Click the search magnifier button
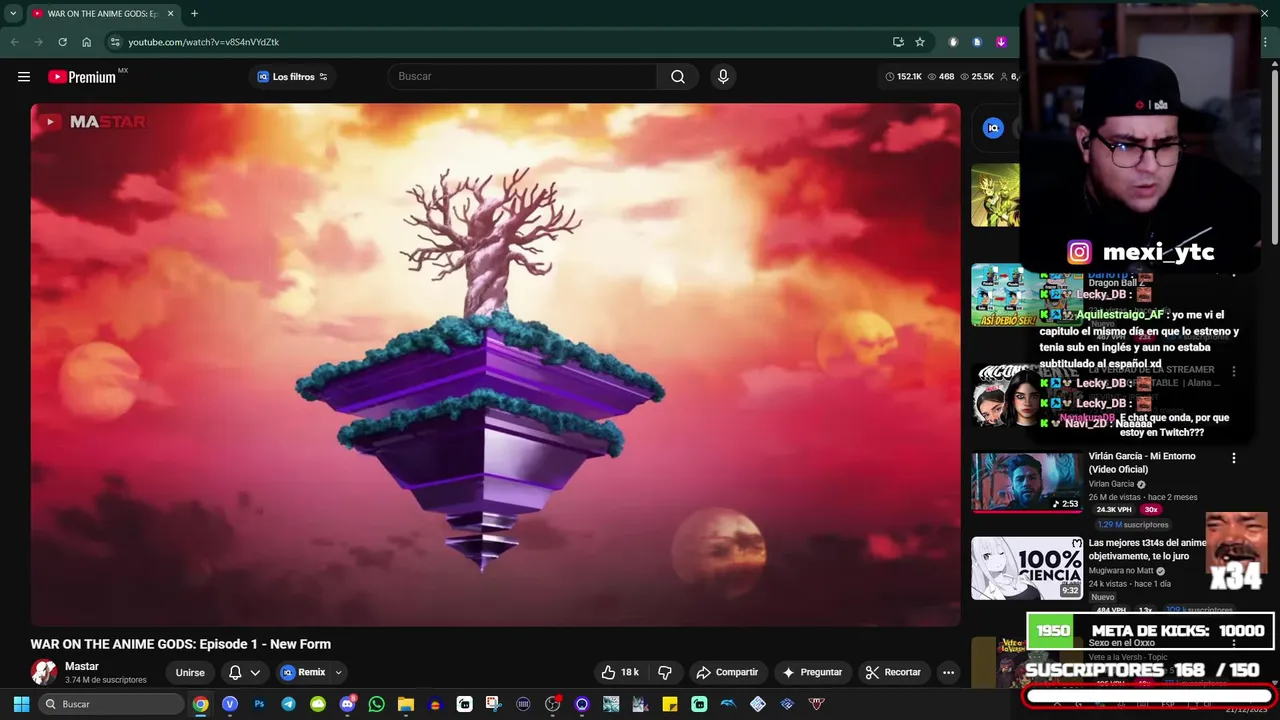This screenshot has height=720, width=1280. [678, 77]
